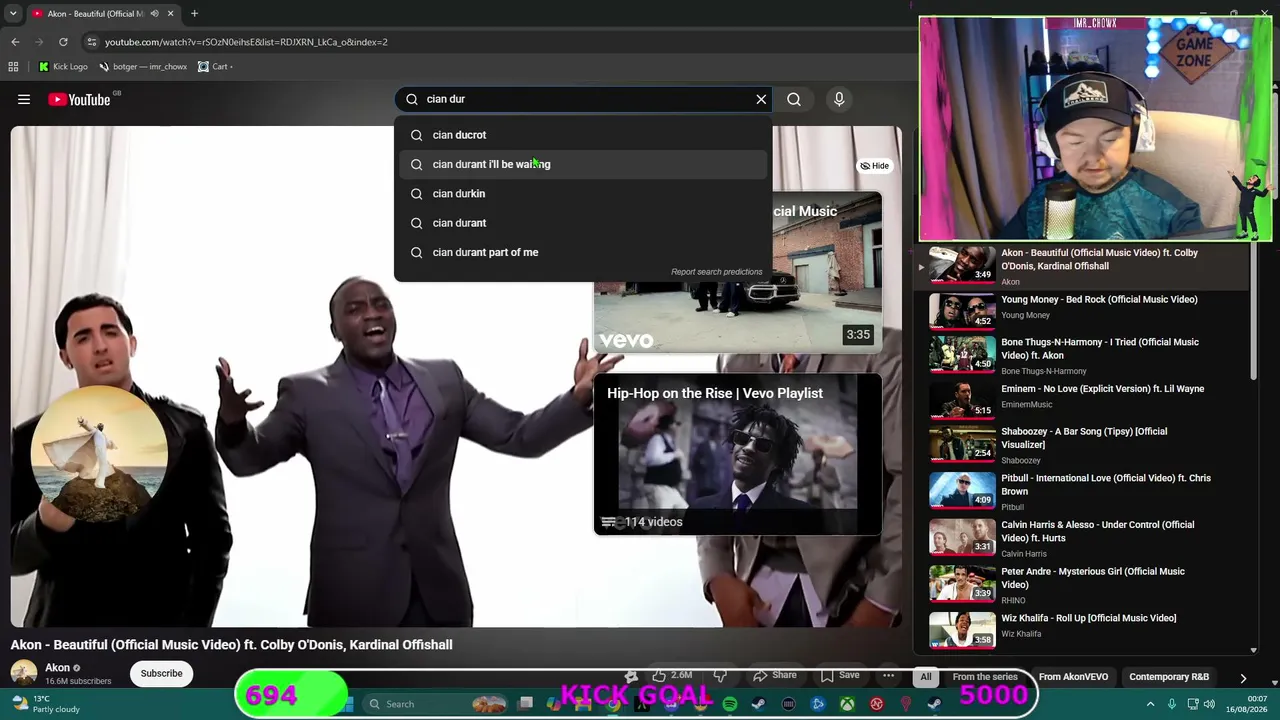This screenshot has height=720, width=1280.
Task: Click the YouTube search input field
Action: coord(585,99)
